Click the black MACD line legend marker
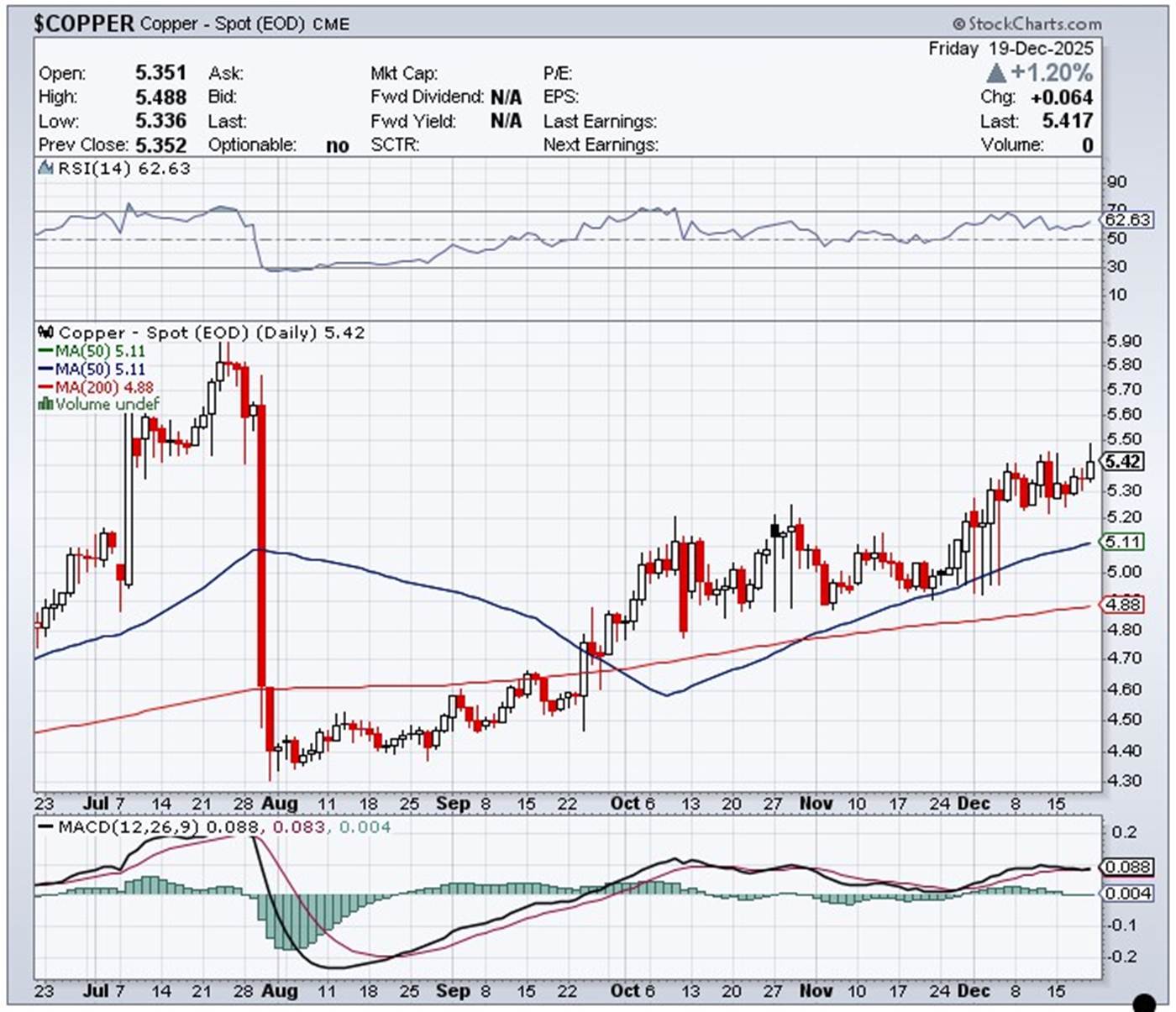 (46, 827)
